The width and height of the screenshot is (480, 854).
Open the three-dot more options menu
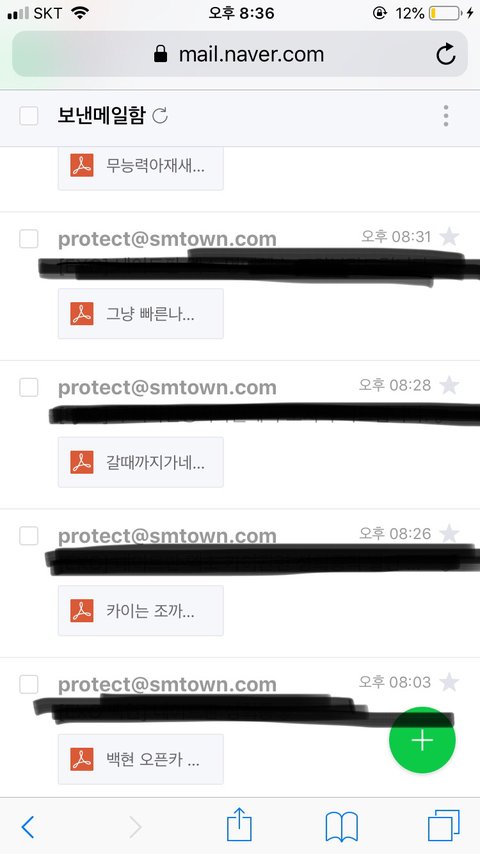[446, 116]
